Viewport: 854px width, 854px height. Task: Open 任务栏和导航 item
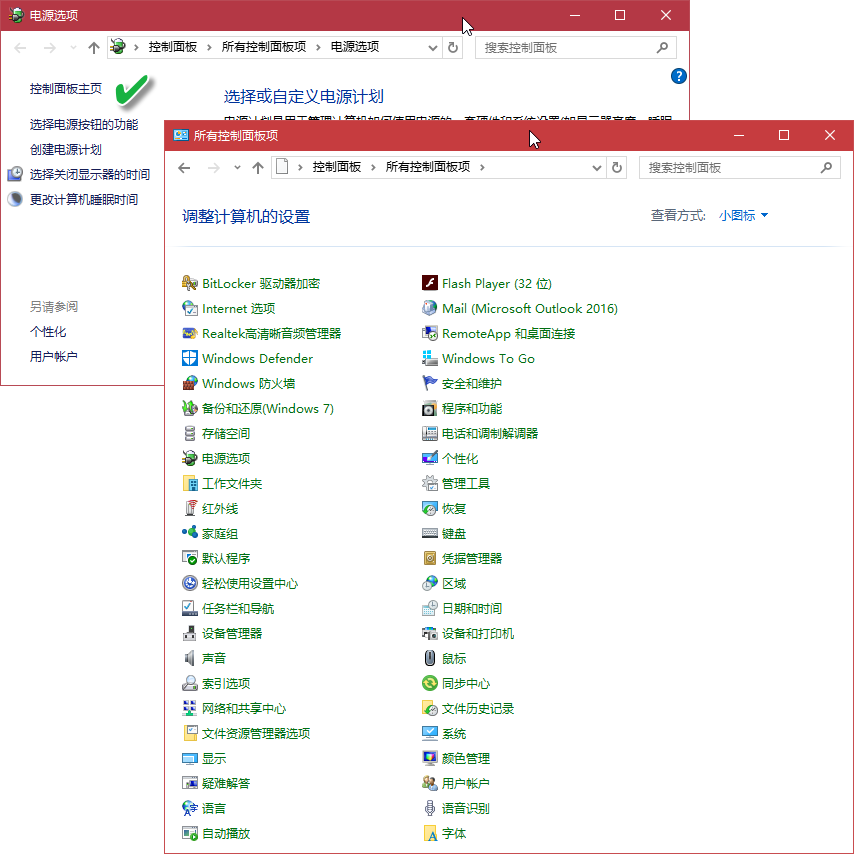[x=228, y=608]
